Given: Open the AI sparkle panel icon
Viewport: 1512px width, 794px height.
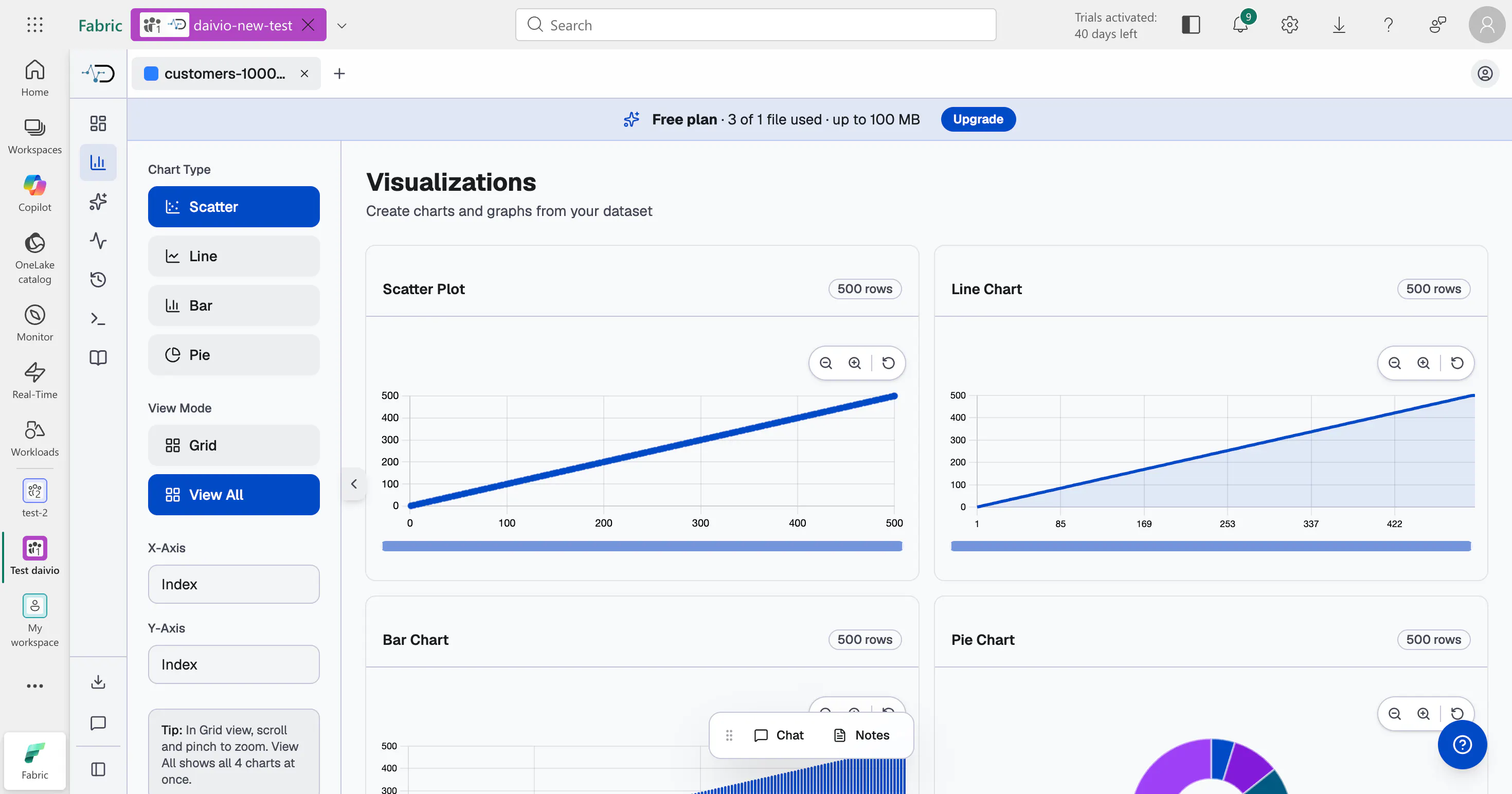Looking at the screenshot, I should [98, 201].
